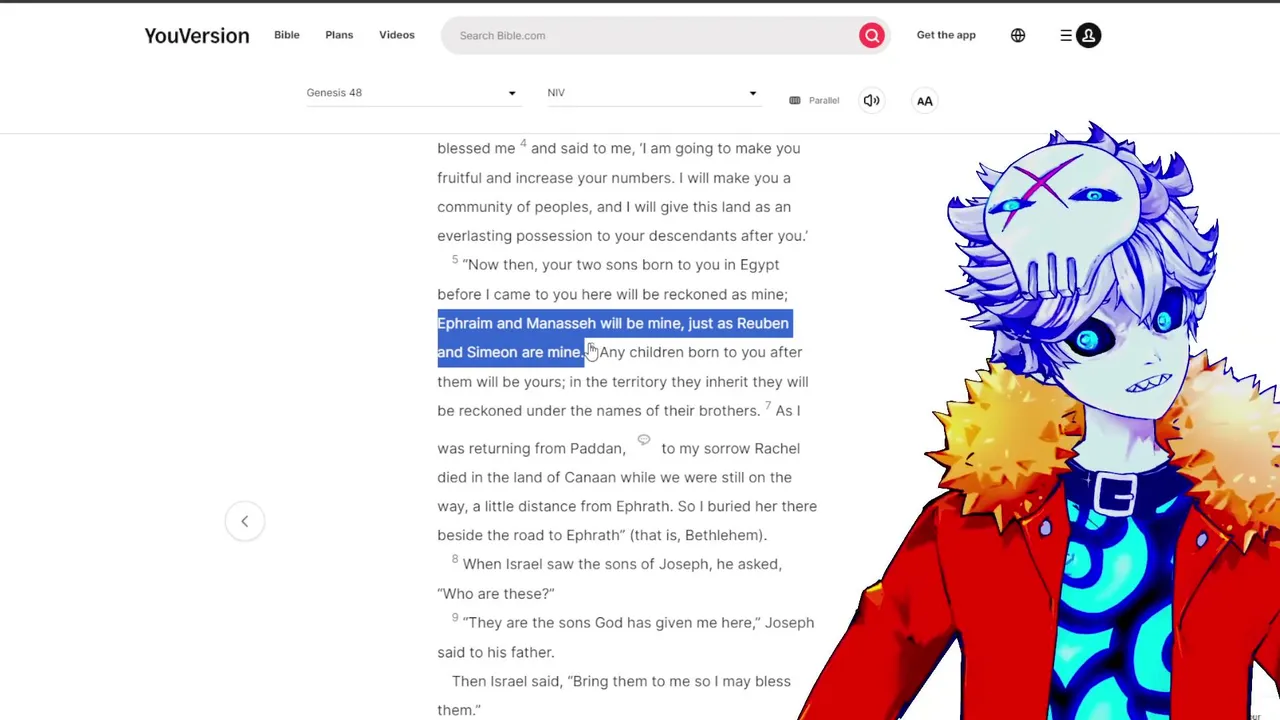The width and height of the screenshot is (1280, 720).
Task: Click text "Who are these?"
Action: (496, 593)
